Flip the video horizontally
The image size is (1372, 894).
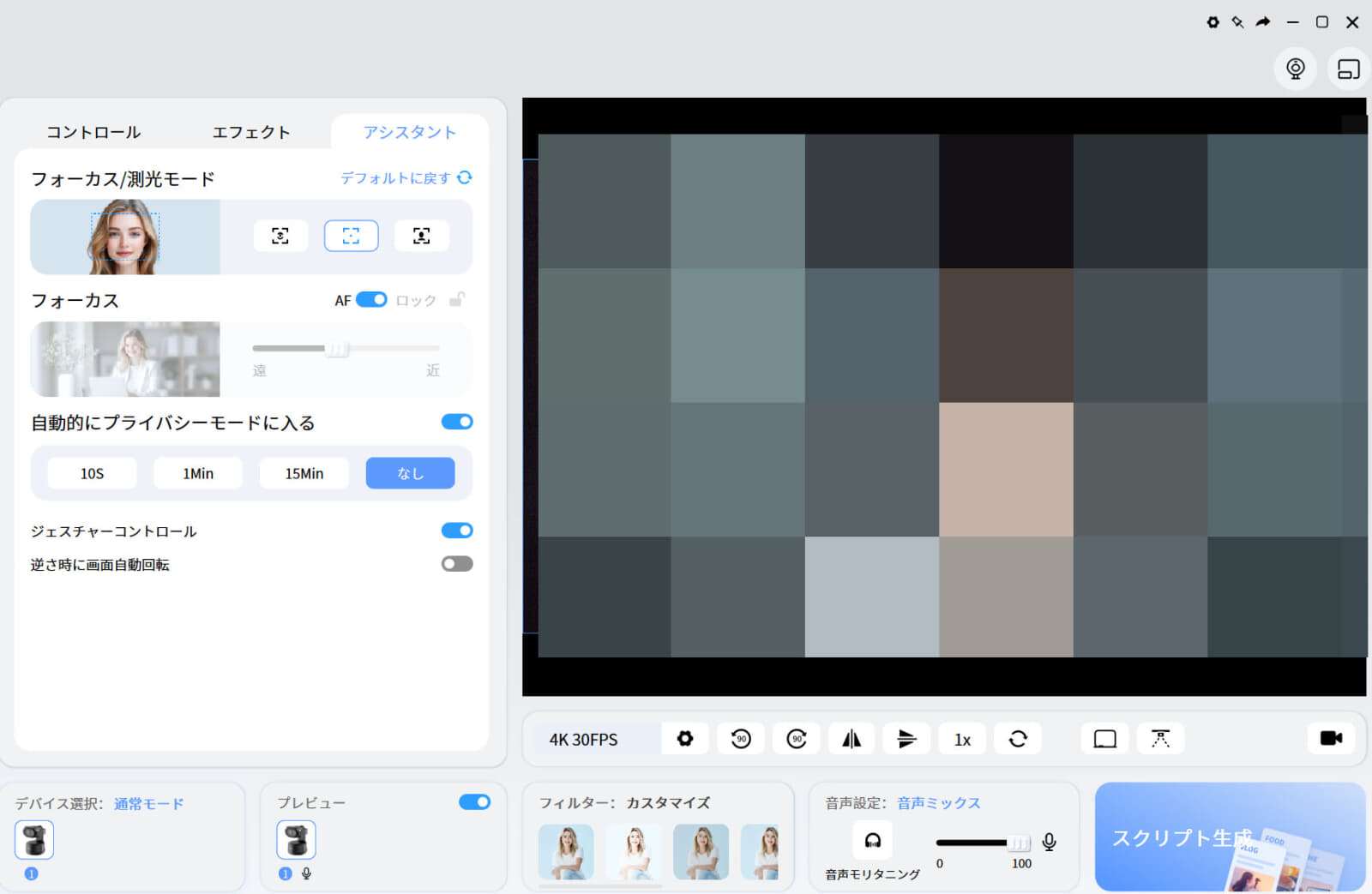pos(851,739)
